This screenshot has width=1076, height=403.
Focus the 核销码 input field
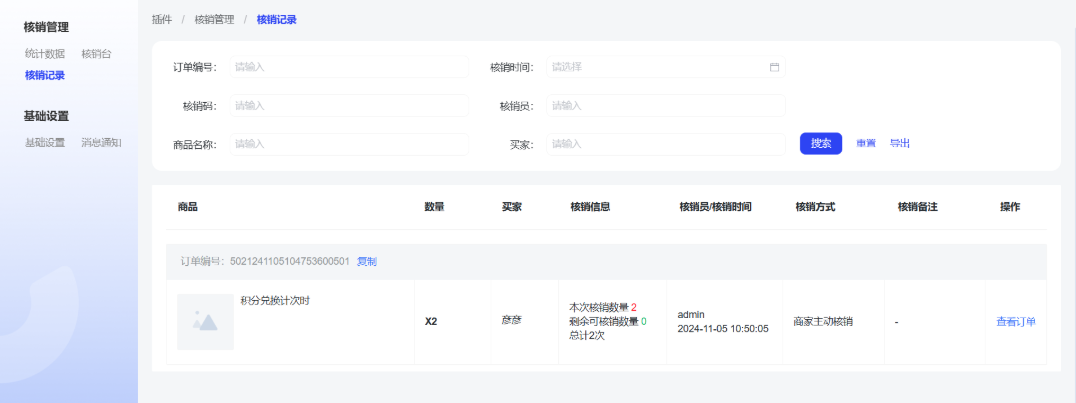348,105
